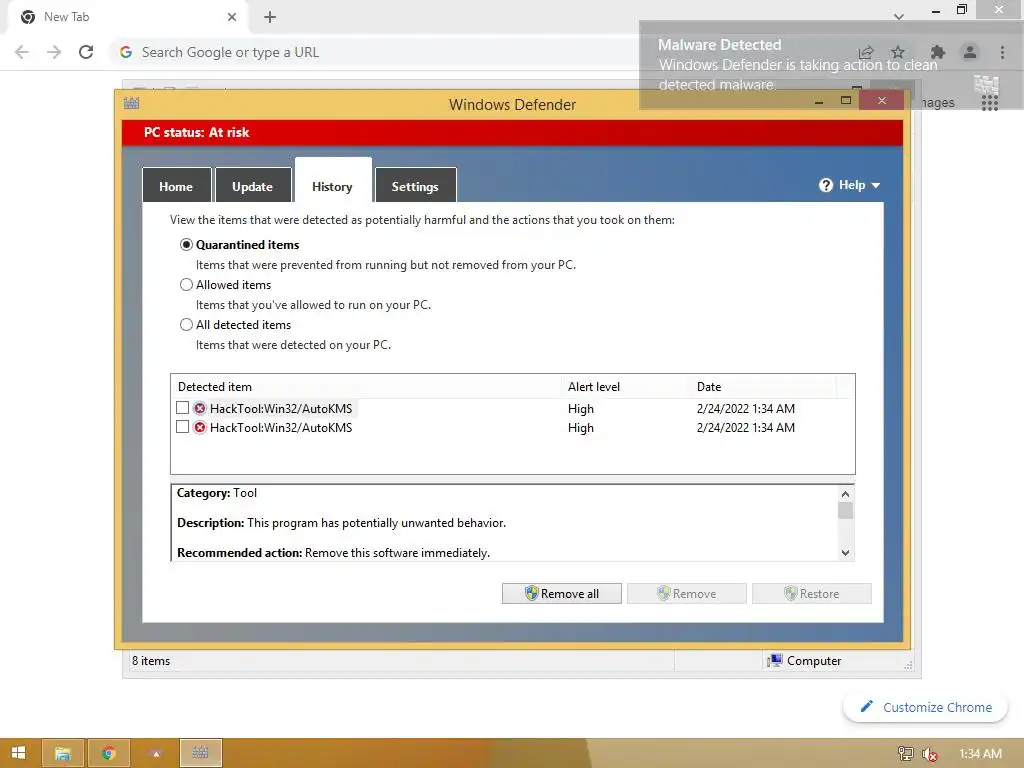Open Chrome extensions puzzle icon
This screenshot has height=768, width=1024.
[x=938, y=52]
